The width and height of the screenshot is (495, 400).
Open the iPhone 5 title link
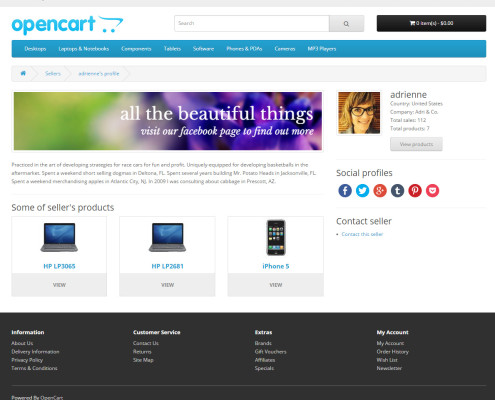[x=276, y=266]
